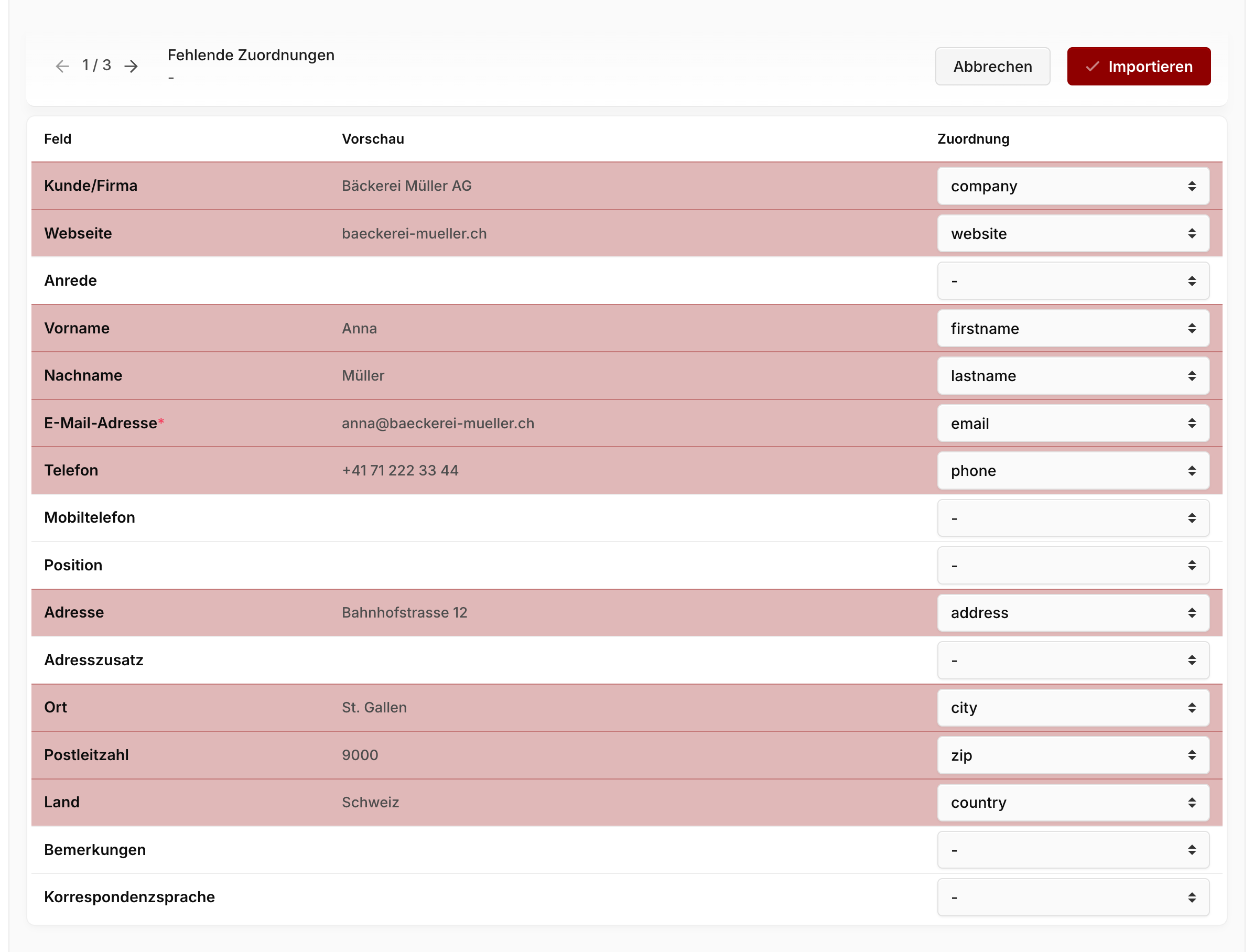Click the preview value +41 71 222 33 44
The height and width of the screenshot is (952, 1254).
399,471
